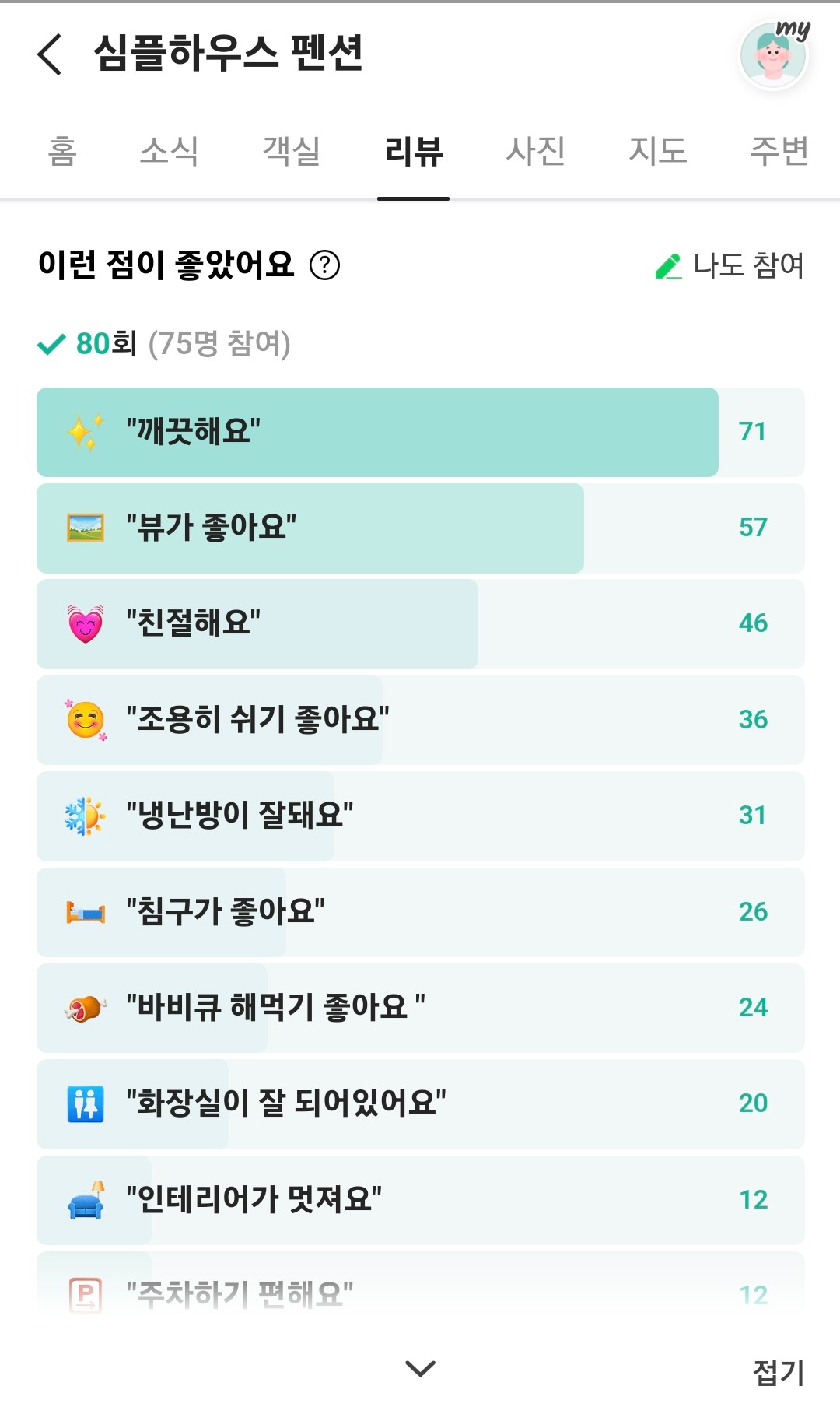The width and height of the screenshot is (840, 1414).
Task: Expand the list with the down chevron
Action: click(x=420, y=1368)
